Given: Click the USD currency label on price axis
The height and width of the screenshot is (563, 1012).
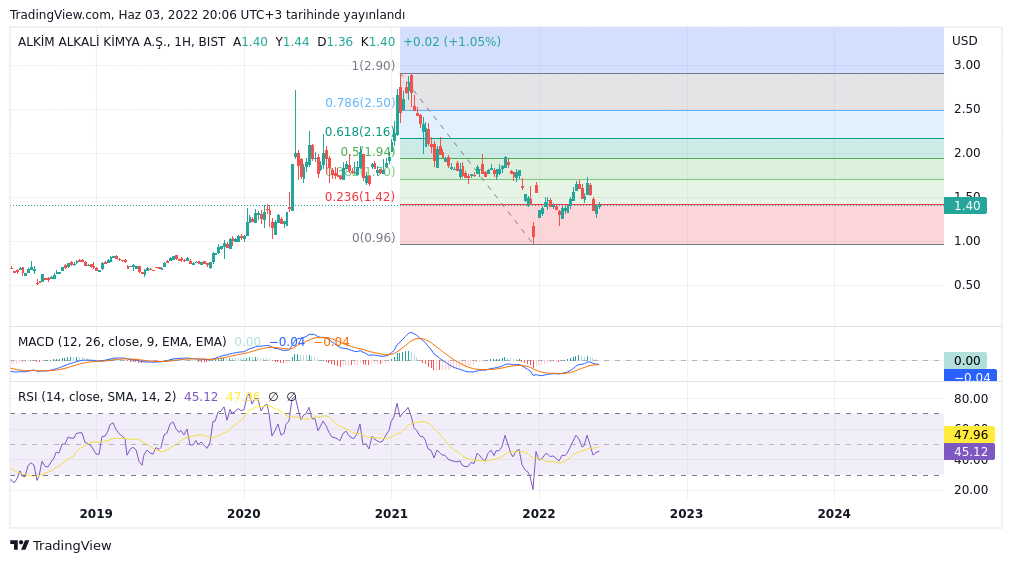Looking at the screenshot, I should coord(964,41).
